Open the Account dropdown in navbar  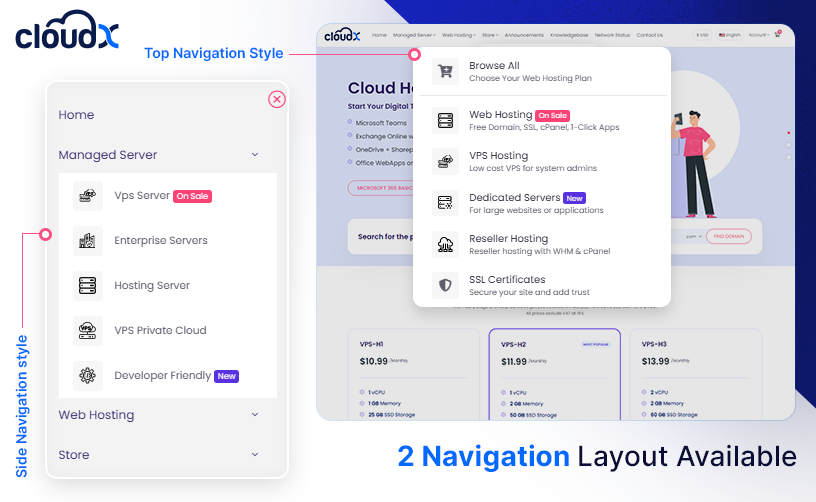click(x=758, y=35)
